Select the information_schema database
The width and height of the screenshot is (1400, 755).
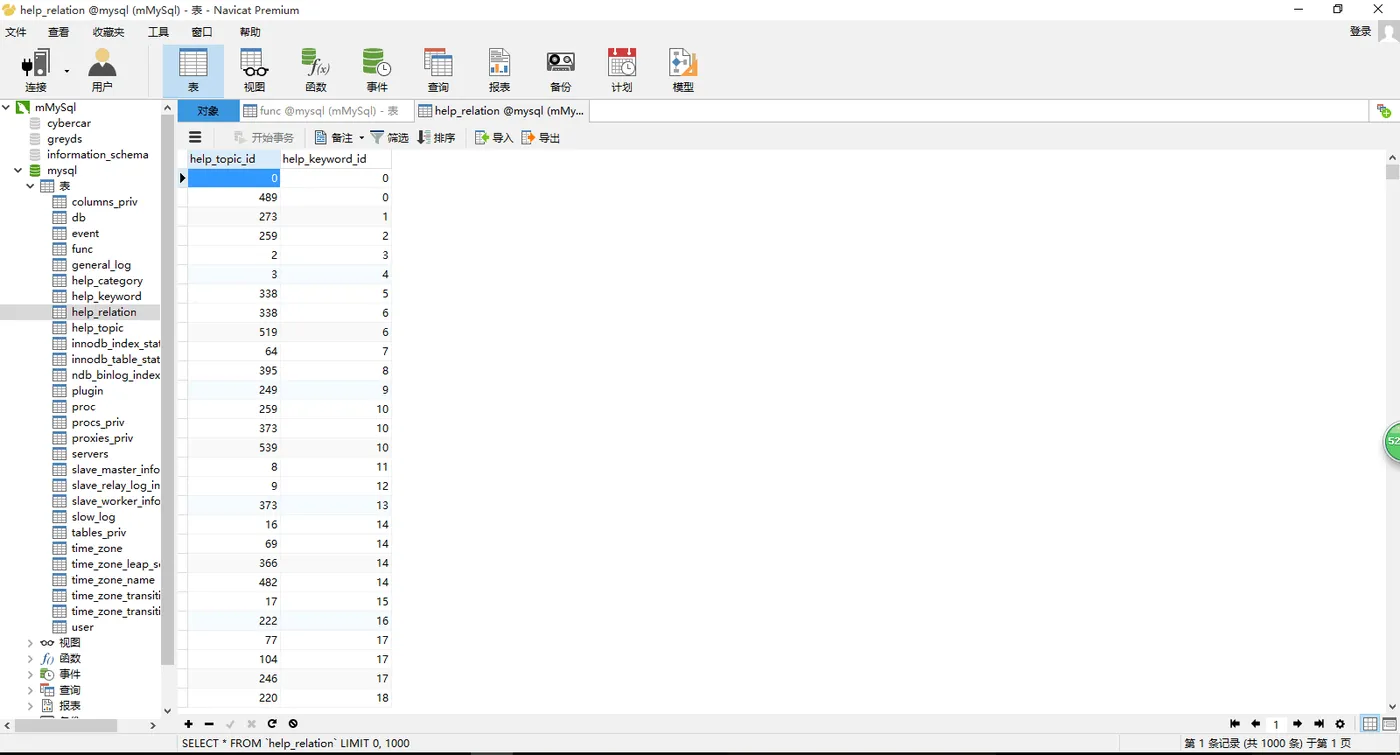[x=97, y=155]
